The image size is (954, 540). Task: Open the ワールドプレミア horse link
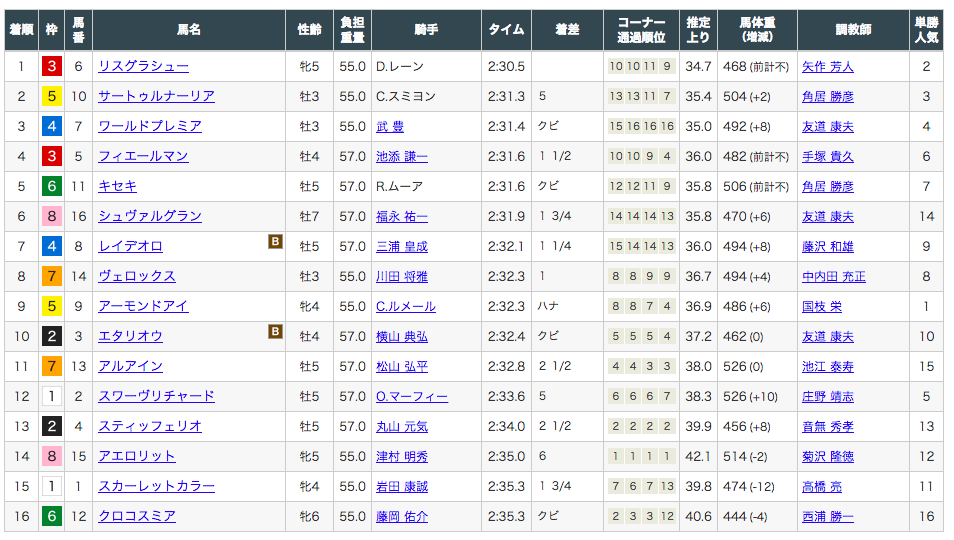tap(150, 126)
